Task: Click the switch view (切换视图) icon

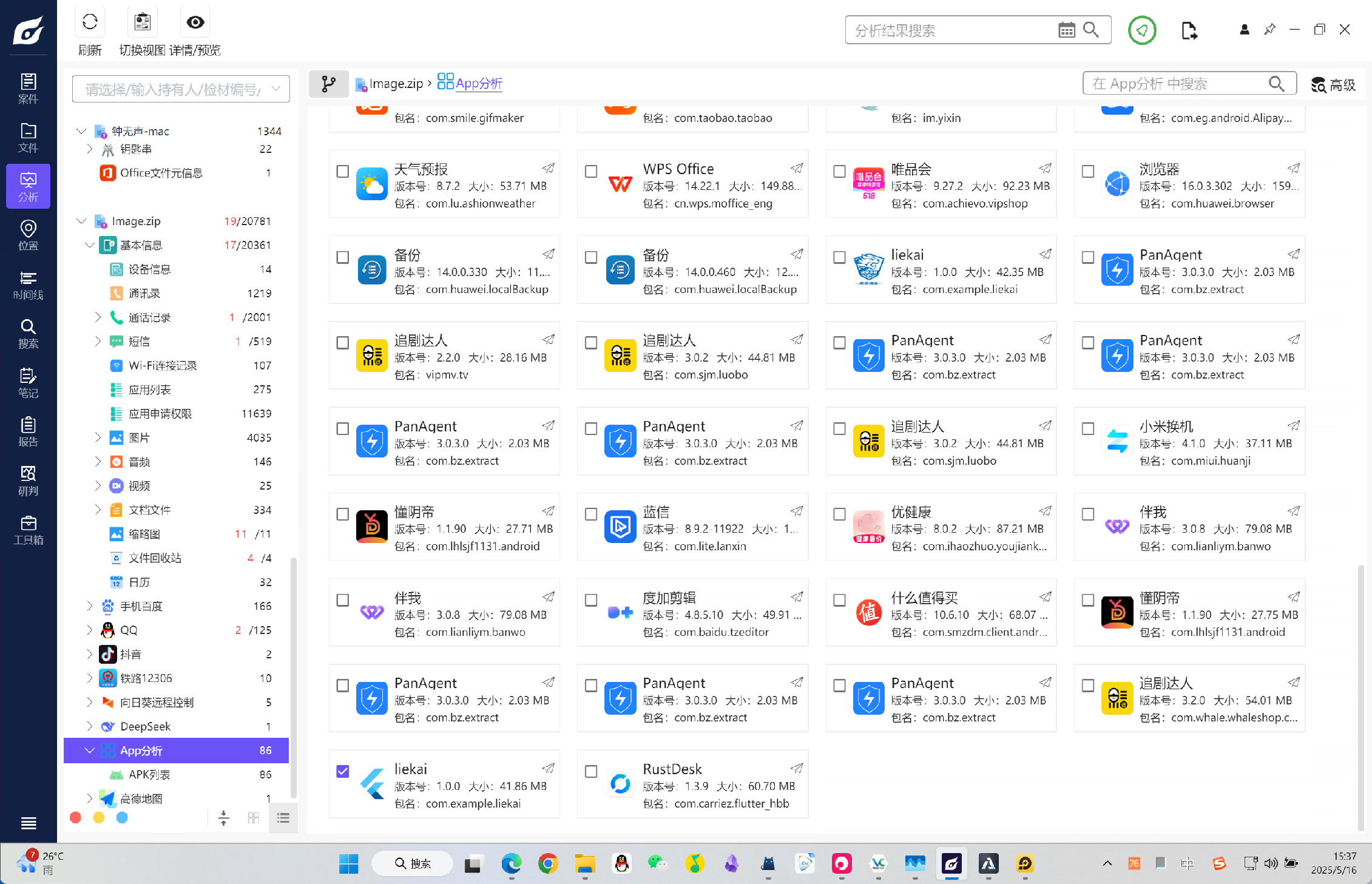Action: [x=142, y=22]
